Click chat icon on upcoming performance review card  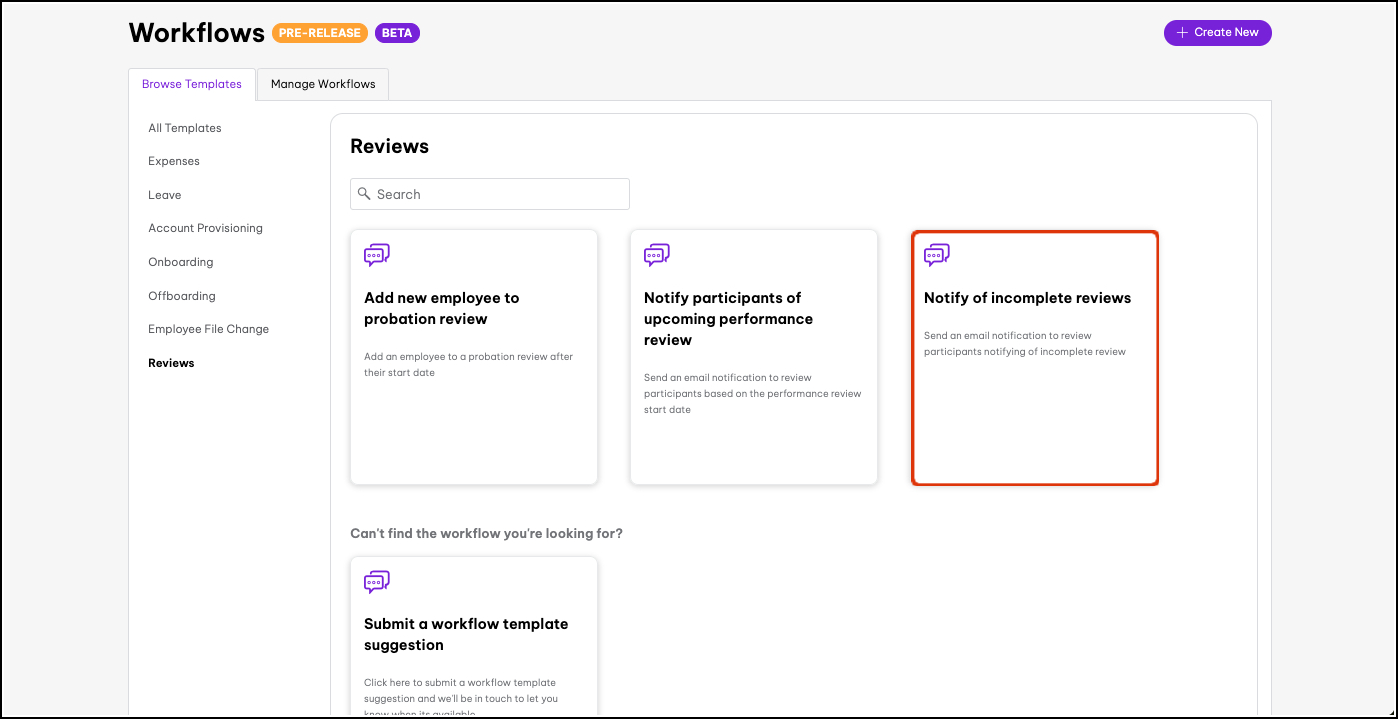656,255
